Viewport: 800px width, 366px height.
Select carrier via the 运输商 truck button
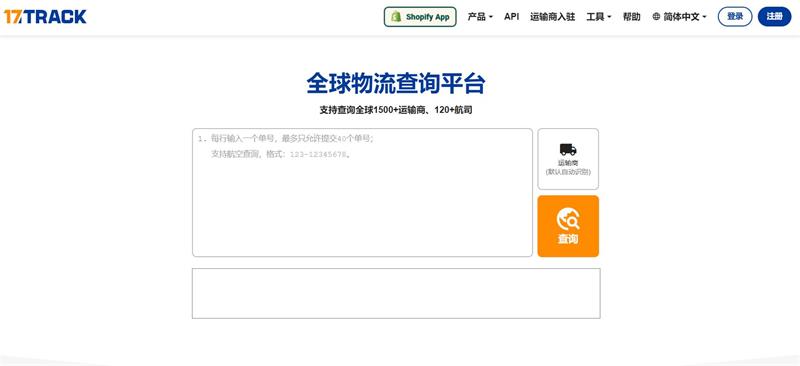[x=568, y=159]
